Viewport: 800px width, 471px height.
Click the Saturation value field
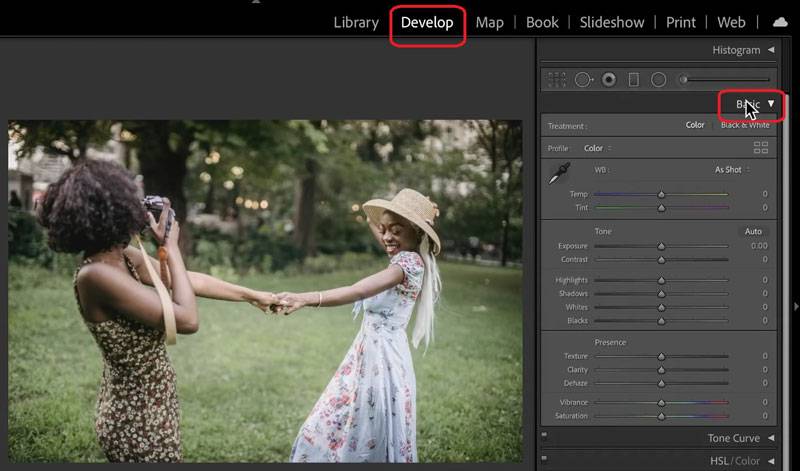[765, 416]
